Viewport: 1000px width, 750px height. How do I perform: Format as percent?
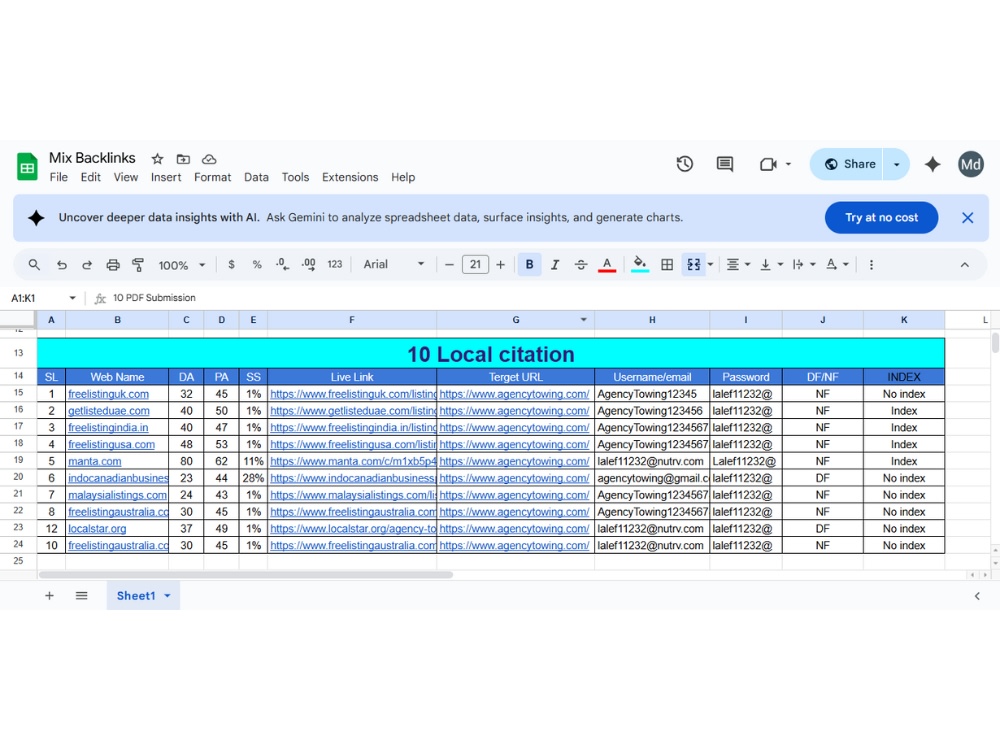[x=257, y=265]
